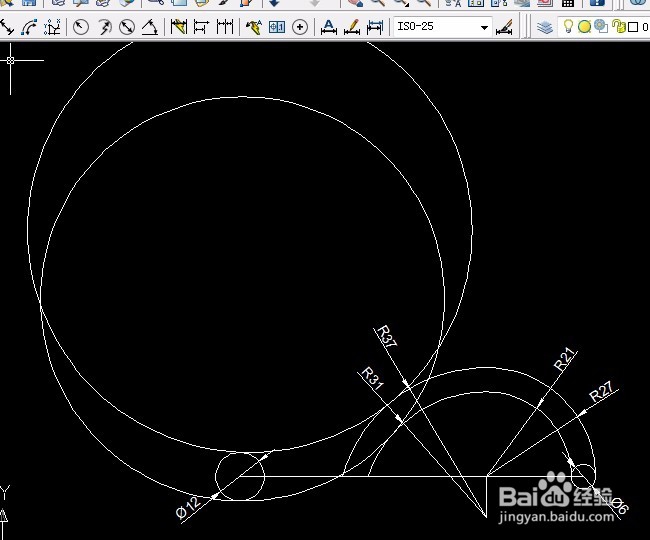Select the Ø6 dimension text
The image size is (650, 540).
click(x=619, y=505)
